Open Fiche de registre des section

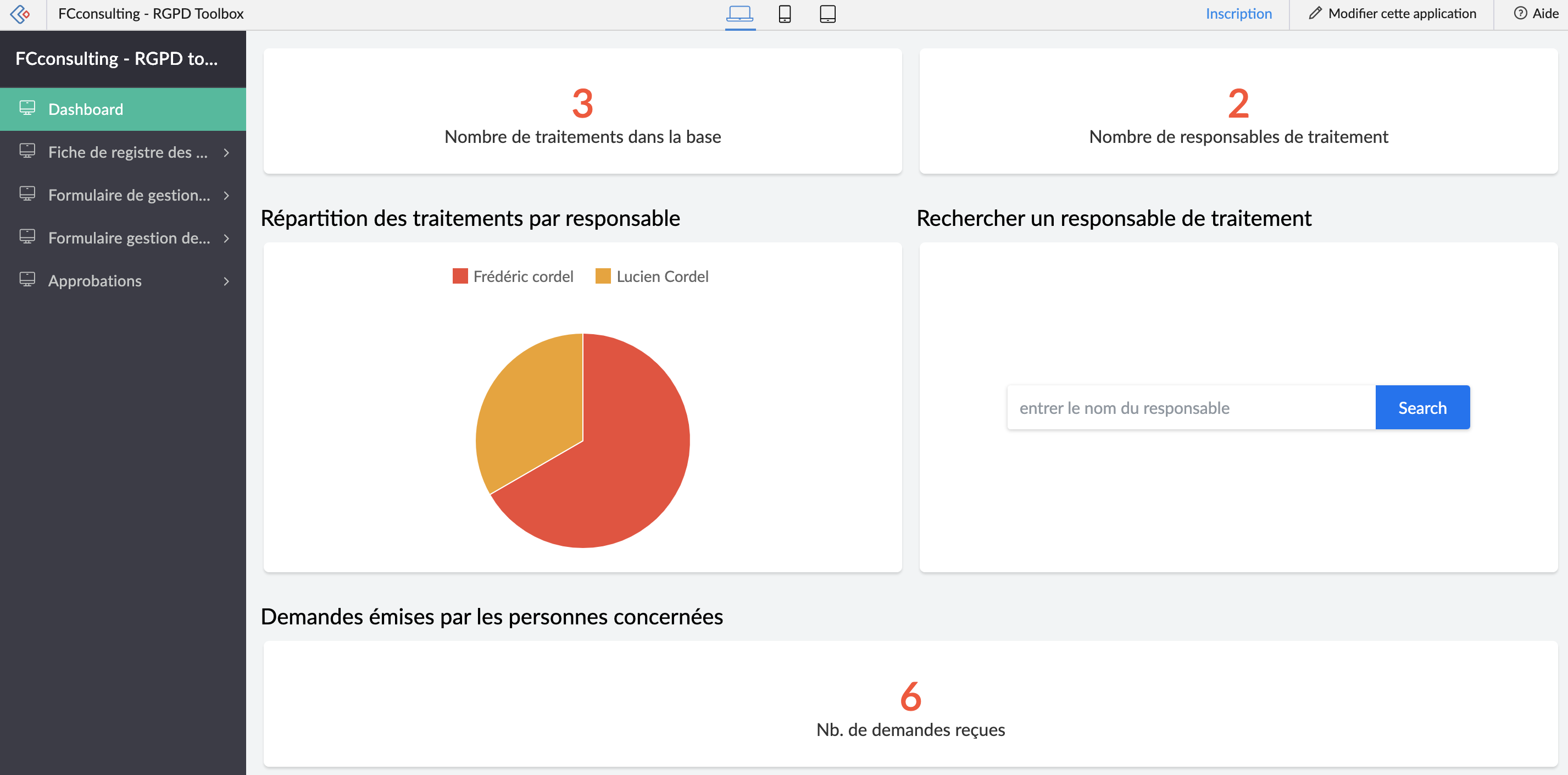click(x=123, y=152)
